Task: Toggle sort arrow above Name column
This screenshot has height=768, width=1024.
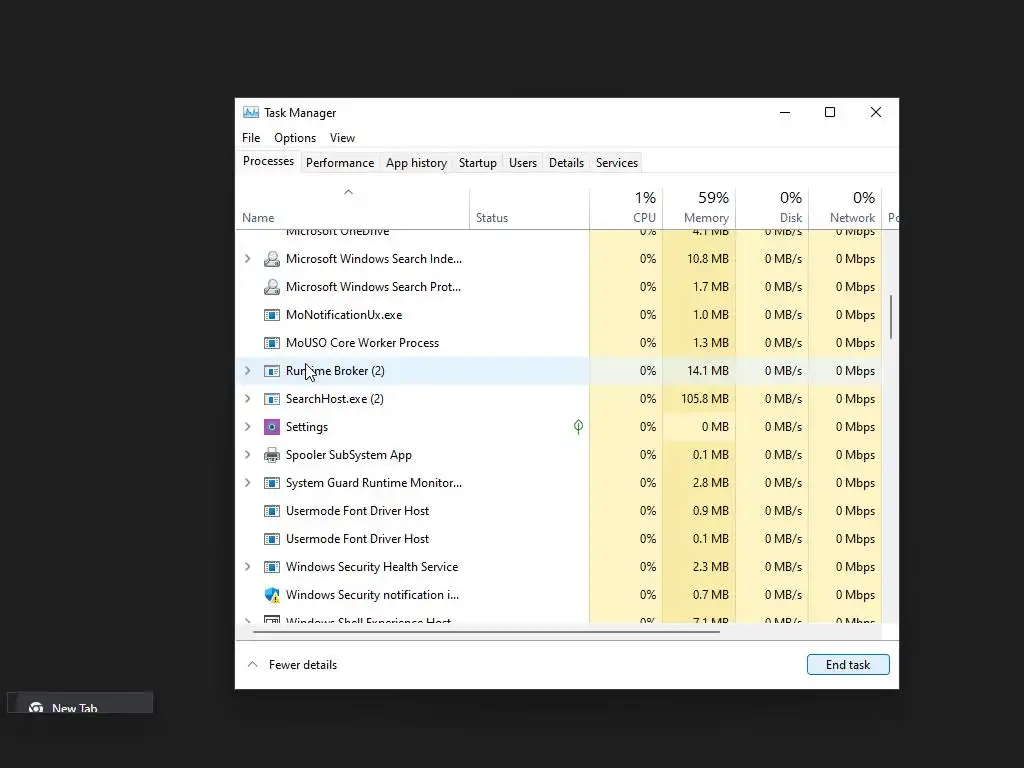Action: pos(348,192)
